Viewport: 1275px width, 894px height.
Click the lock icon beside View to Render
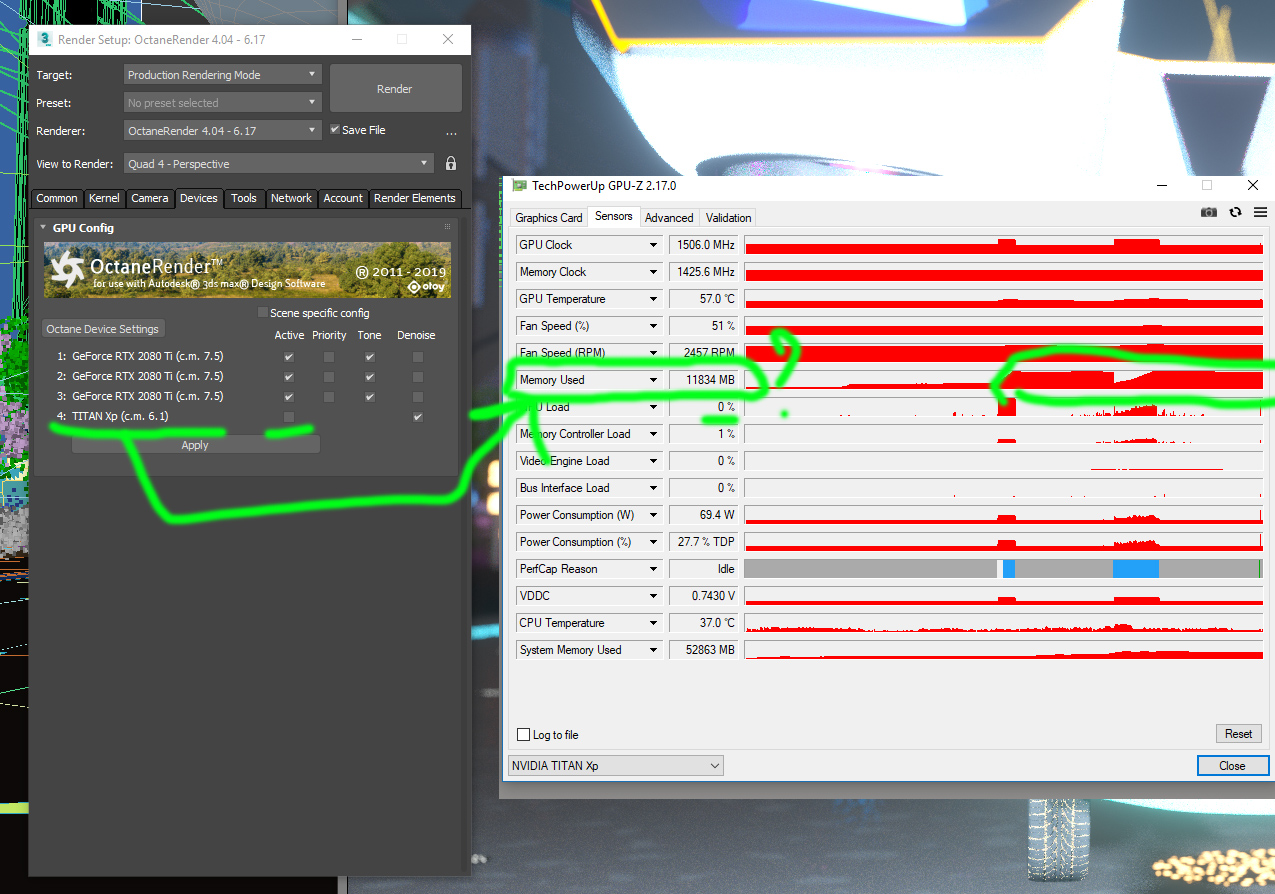[x=451, y=164]
